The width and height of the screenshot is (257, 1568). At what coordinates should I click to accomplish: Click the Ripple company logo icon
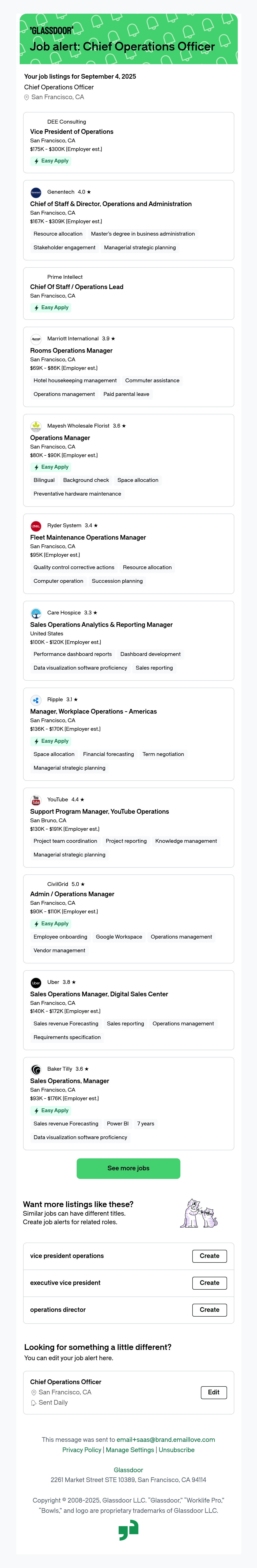[x=36, y=700]
